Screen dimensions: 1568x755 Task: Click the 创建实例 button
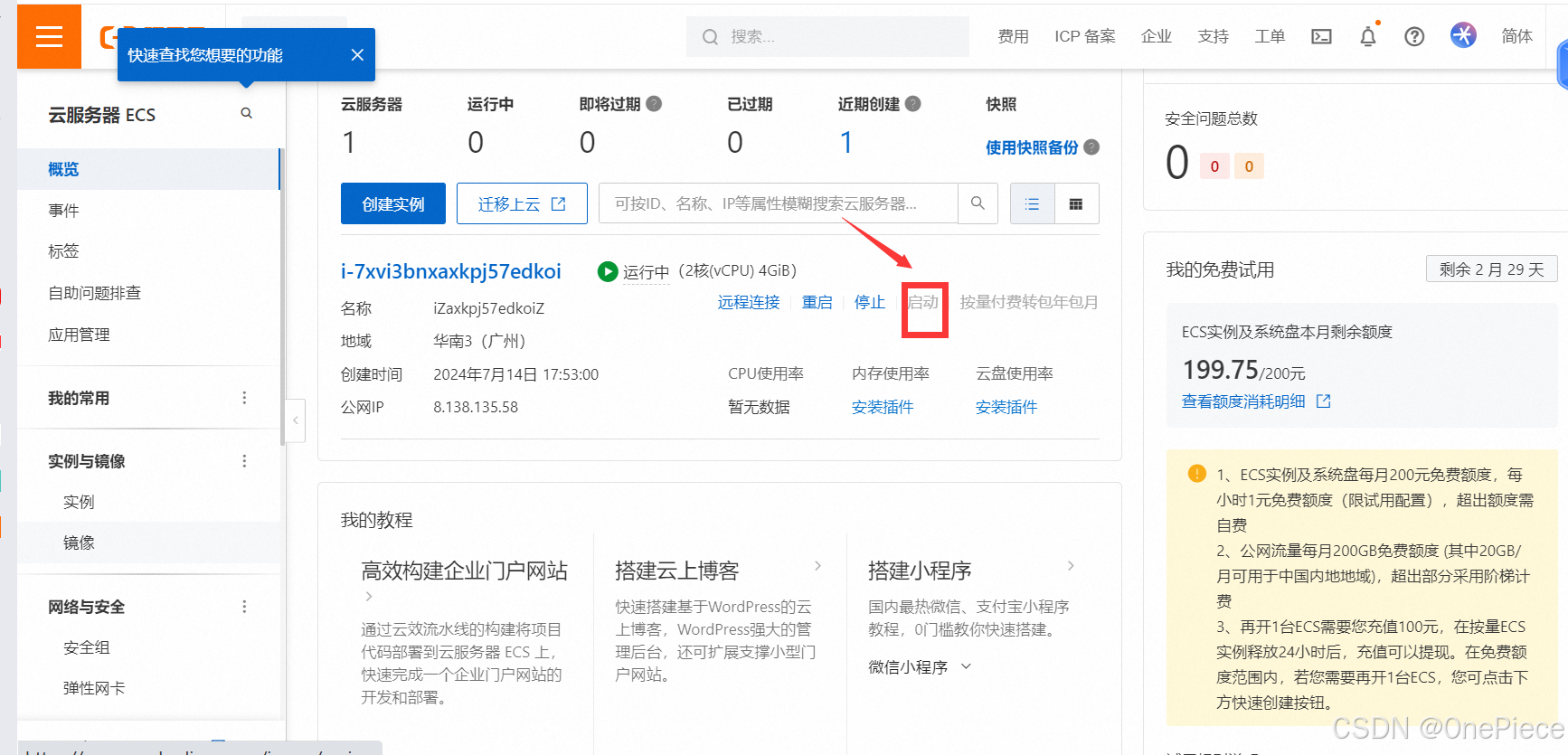[x=393, y=203]
